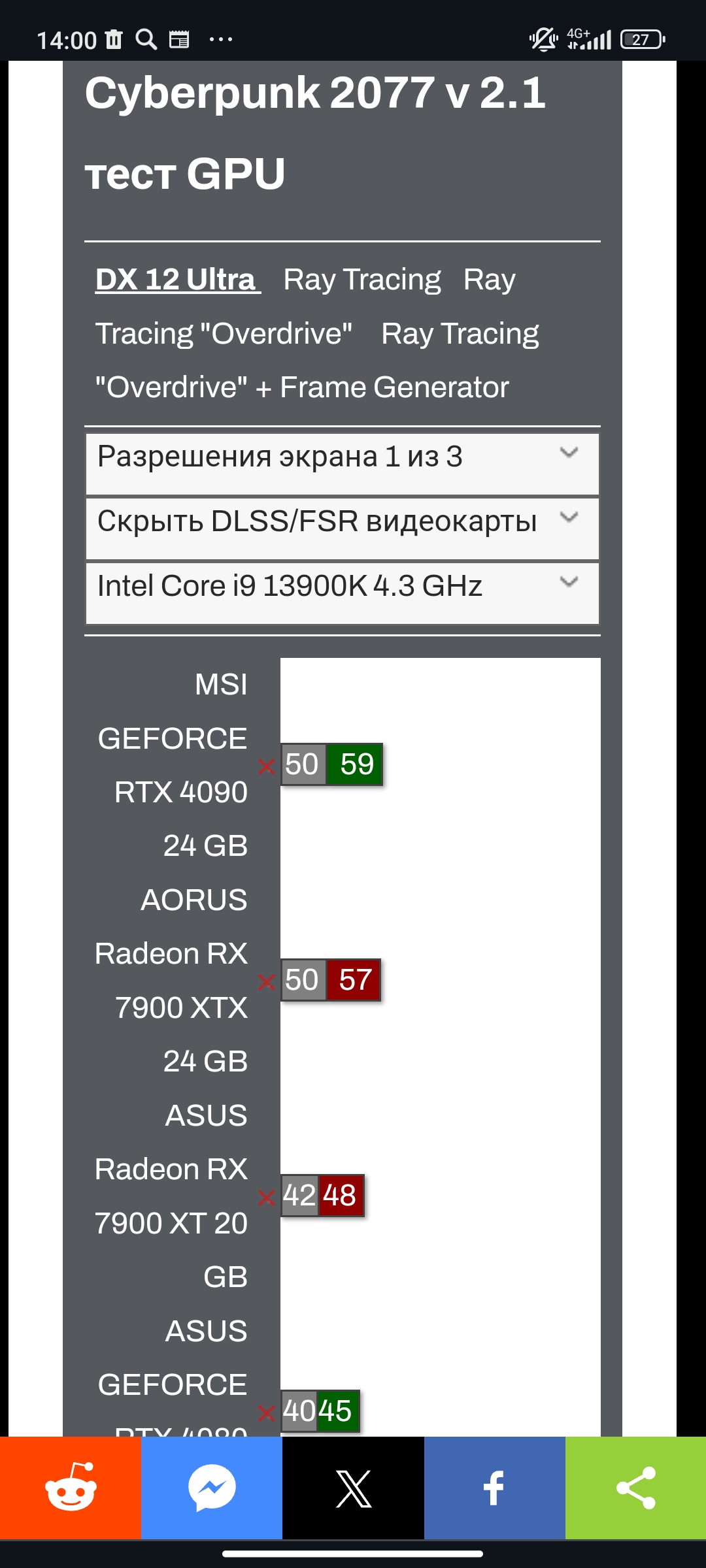
Task: Click the Cyberpunk 2077 v 2.1 heading
Action: (315, 93)
